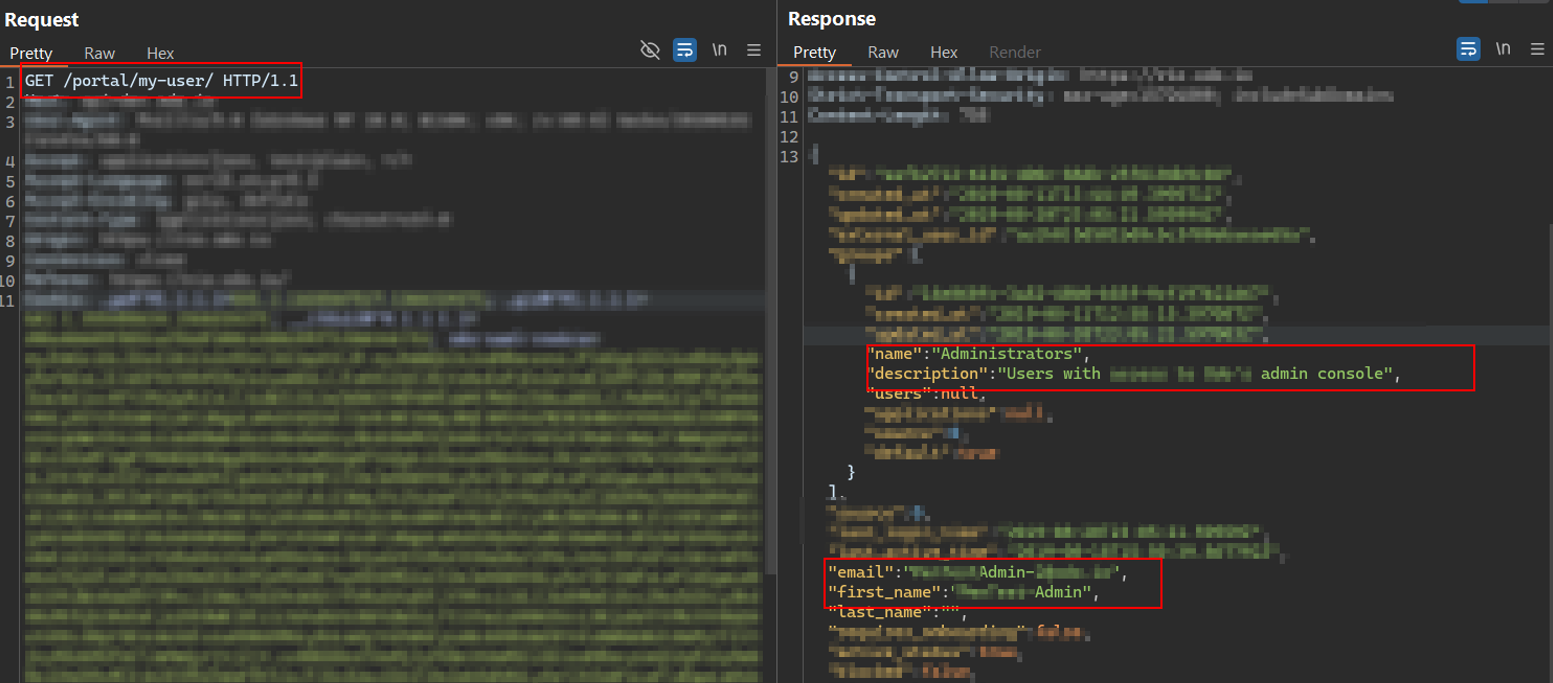Click the "name":"Administrators" line in Response

click(x=976, y=355)
